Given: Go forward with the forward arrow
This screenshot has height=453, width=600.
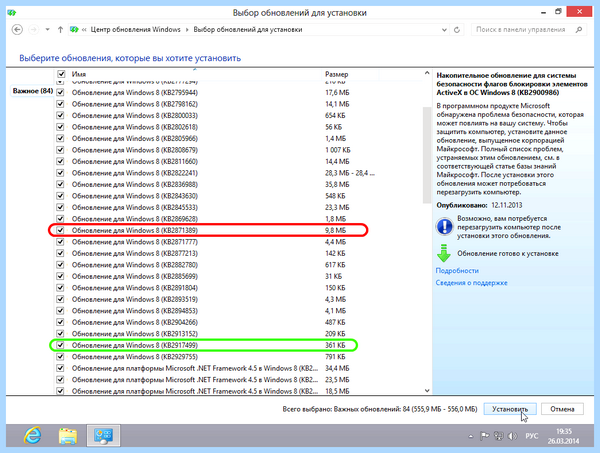Looking at the screenshot, I should point(34,29).
